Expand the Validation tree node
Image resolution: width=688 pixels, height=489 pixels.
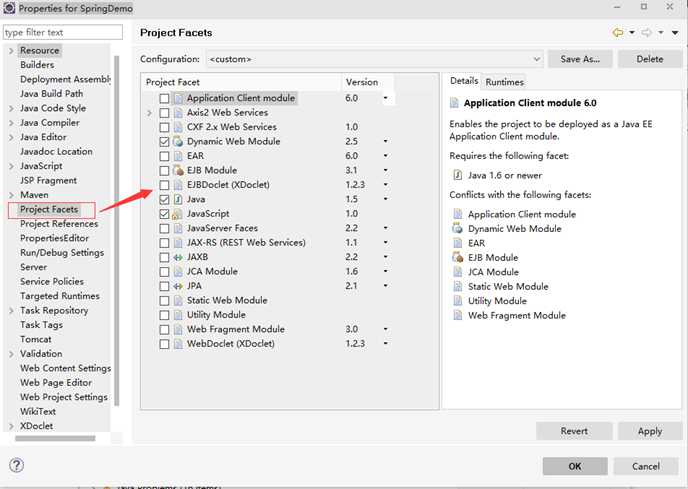[11, 354]
